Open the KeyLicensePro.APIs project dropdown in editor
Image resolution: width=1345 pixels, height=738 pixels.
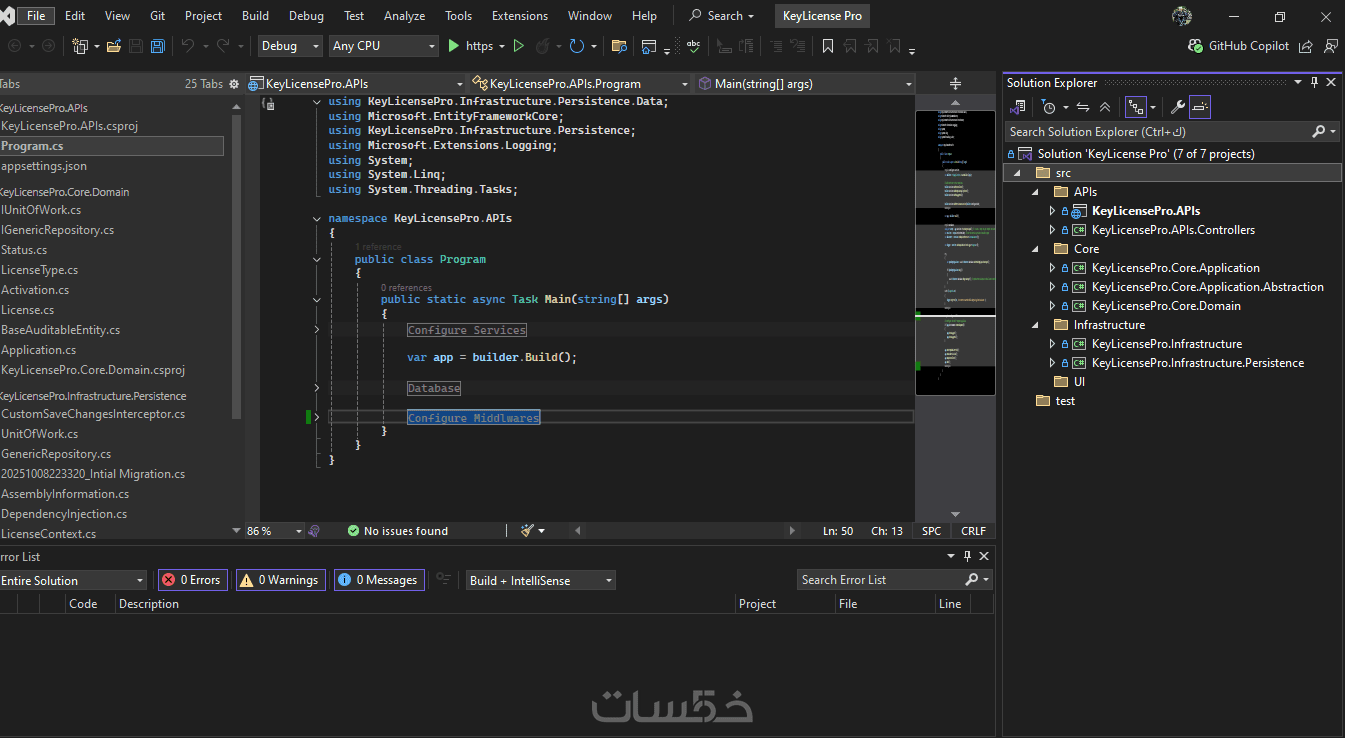(x=357, y=84)
